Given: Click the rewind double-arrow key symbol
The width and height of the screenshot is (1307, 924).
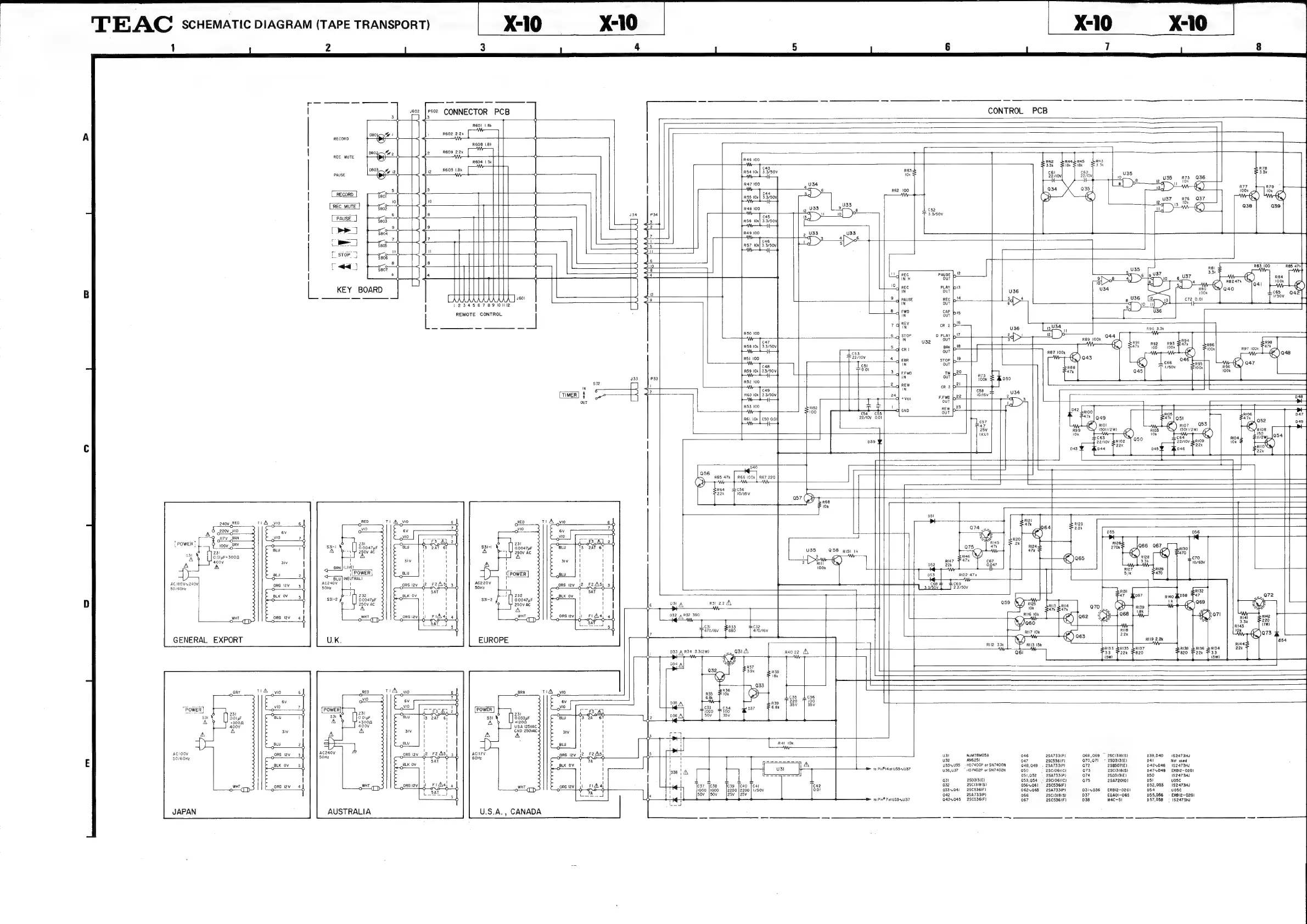Looking at the screenshot, I should click(x=344, y=267).
